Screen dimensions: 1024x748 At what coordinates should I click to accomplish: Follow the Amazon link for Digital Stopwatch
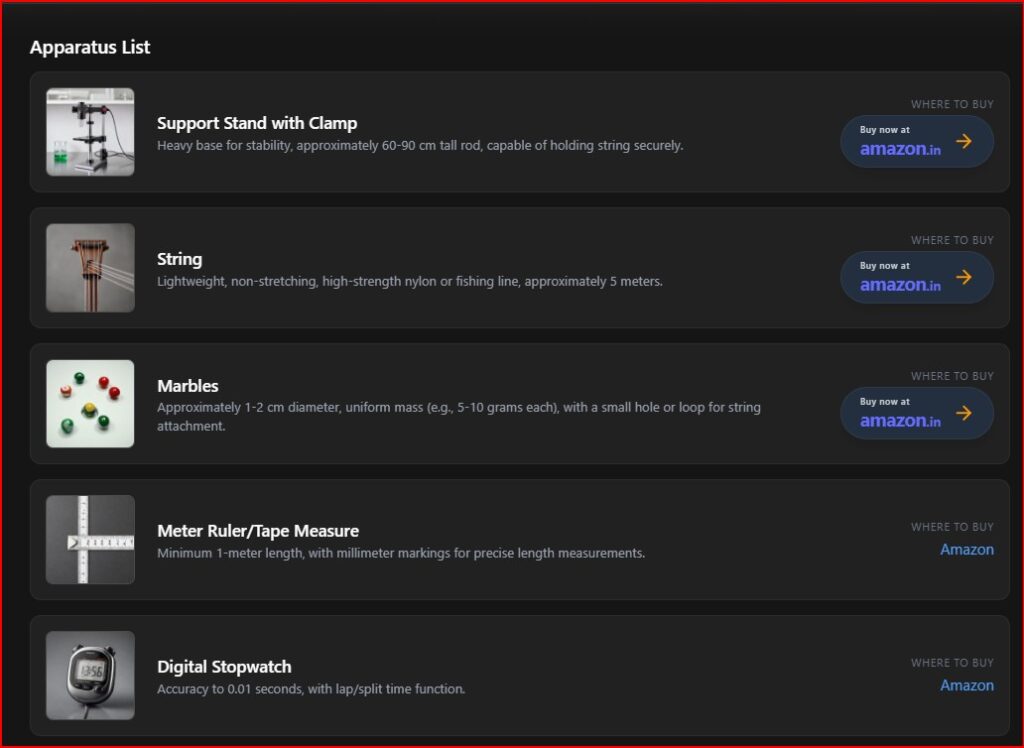click(x=966, y=685)
